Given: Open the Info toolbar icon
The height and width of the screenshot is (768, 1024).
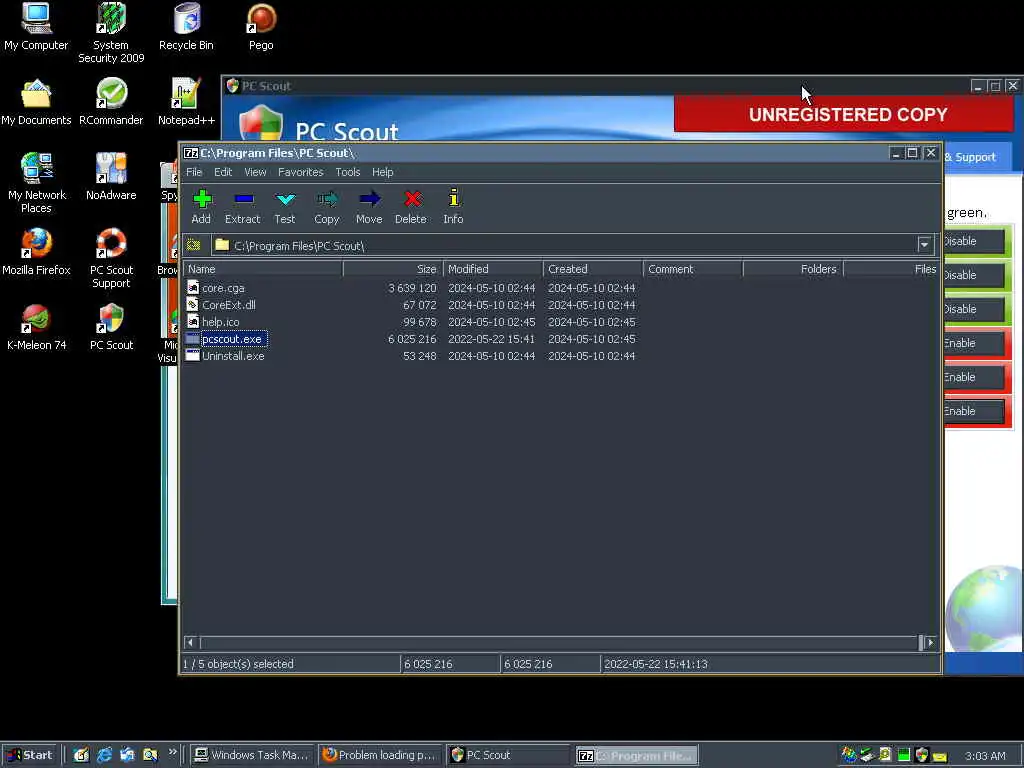Looking at the screenshot, I should click(454, 199).
